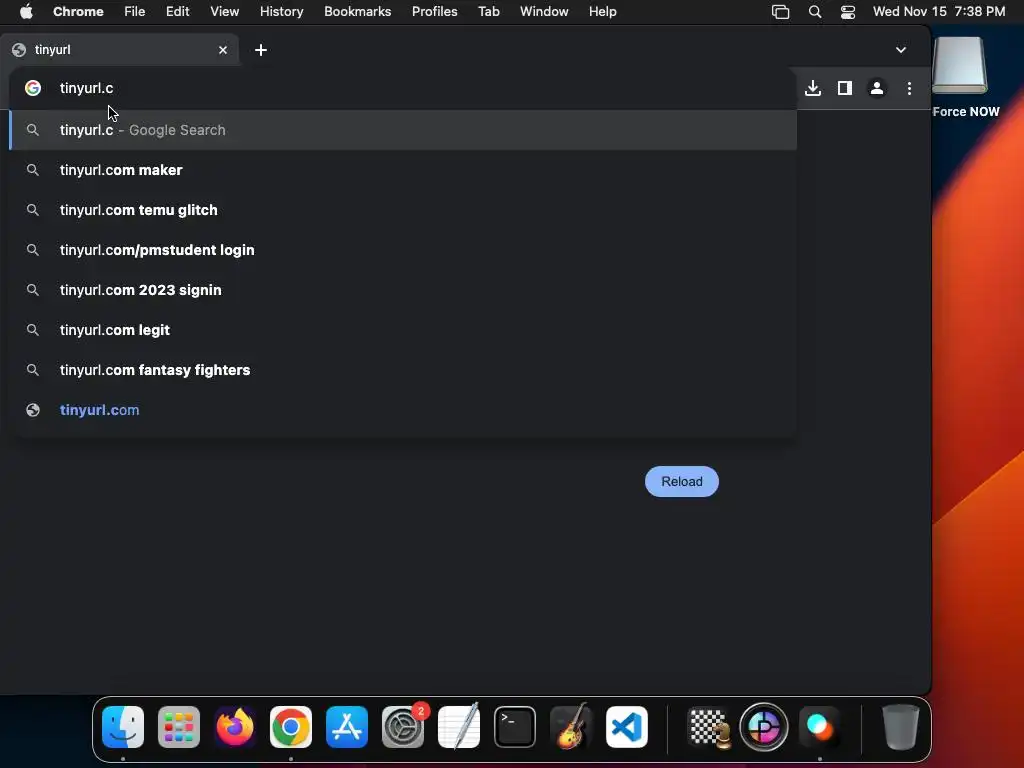Select 'tinyurl.com maker' suggestion
The image size is (1024, 768).
(403, 170)
